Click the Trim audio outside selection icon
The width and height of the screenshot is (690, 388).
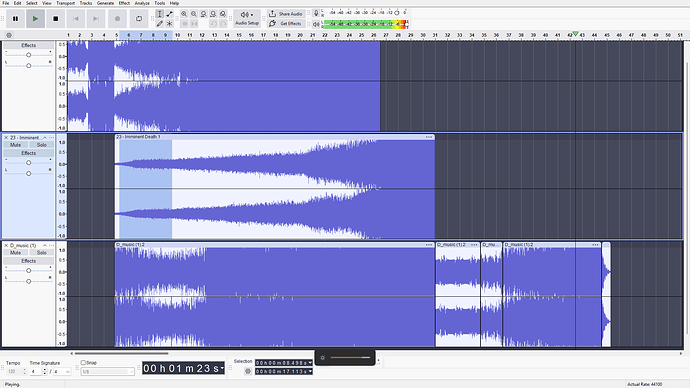(x=184, y=24)
